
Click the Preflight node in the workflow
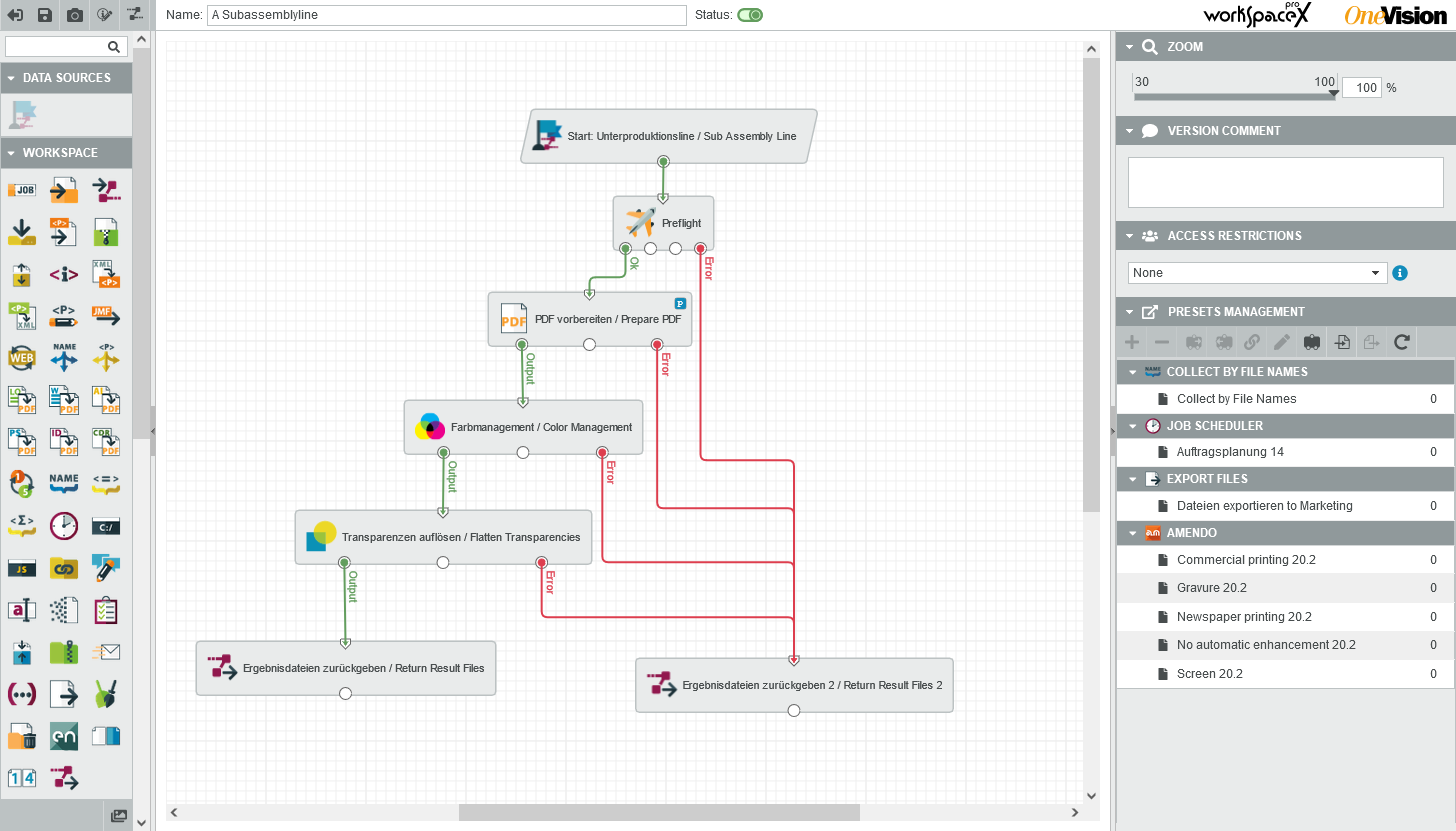(x=663, y=223)
